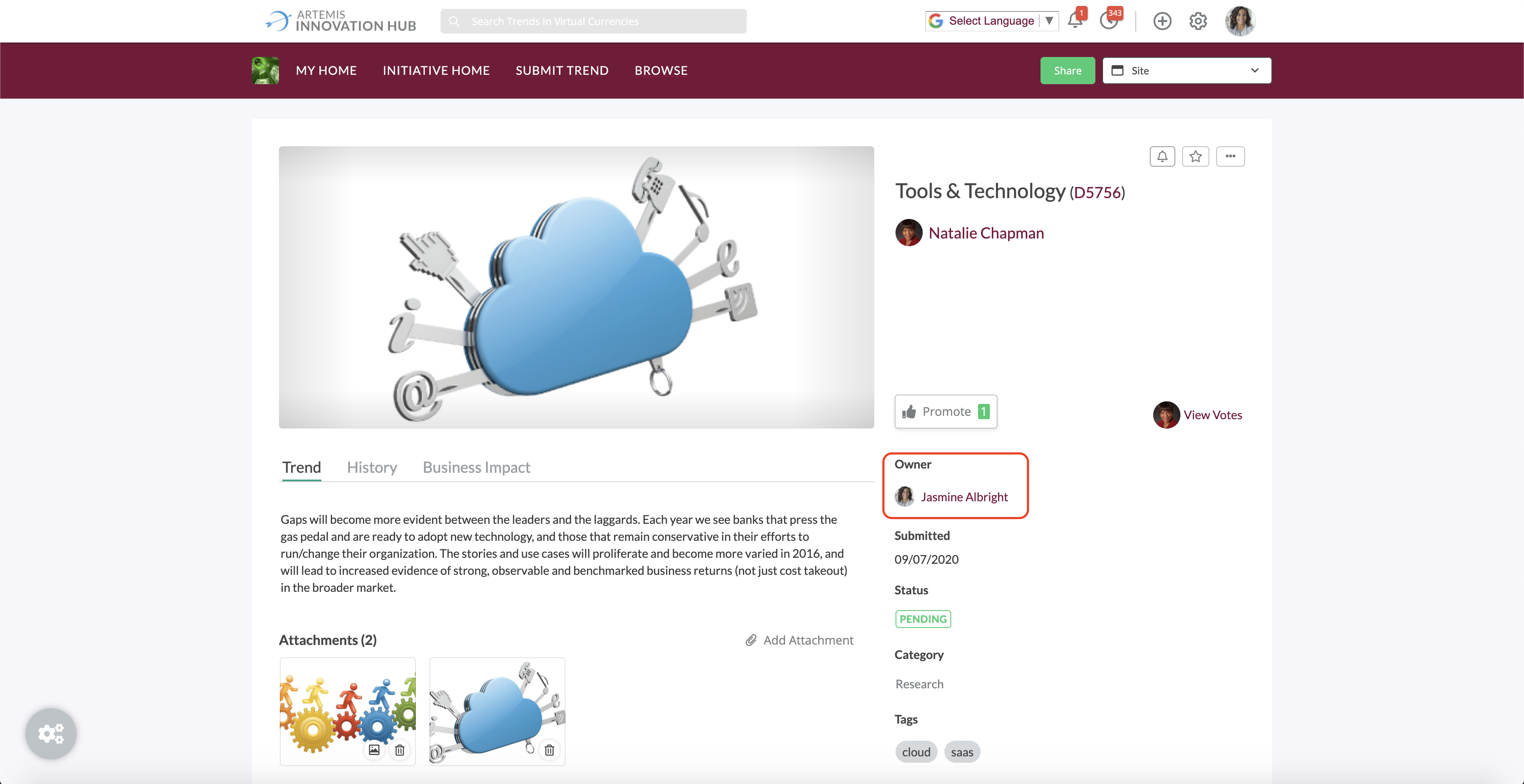Screen dimensions: 1524x784
Task: Click the cloud tag
Action: (916, 752)
